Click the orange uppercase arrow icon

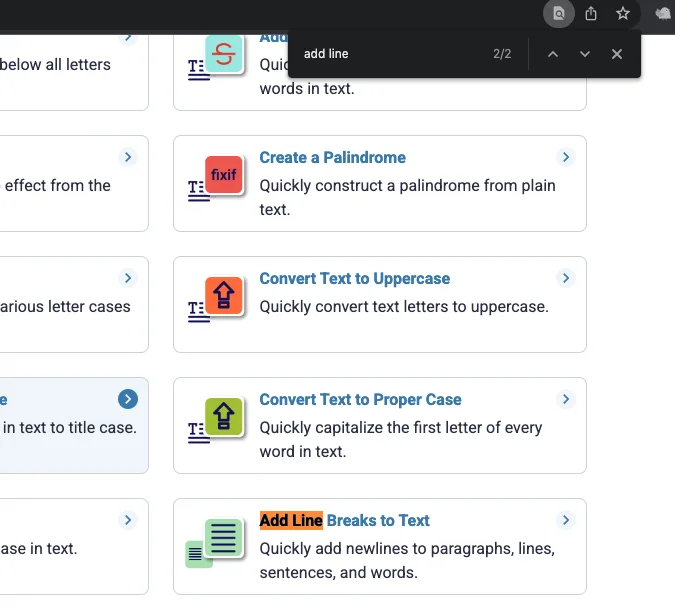224,295
